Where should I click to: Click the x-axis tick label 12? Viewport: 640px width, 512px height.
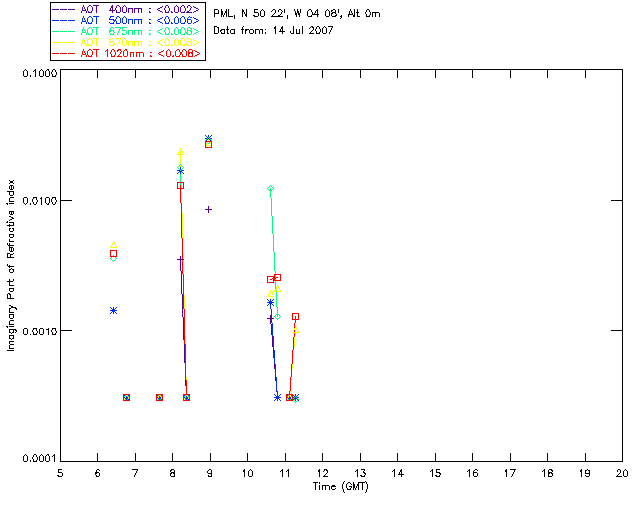click(322, 473)
